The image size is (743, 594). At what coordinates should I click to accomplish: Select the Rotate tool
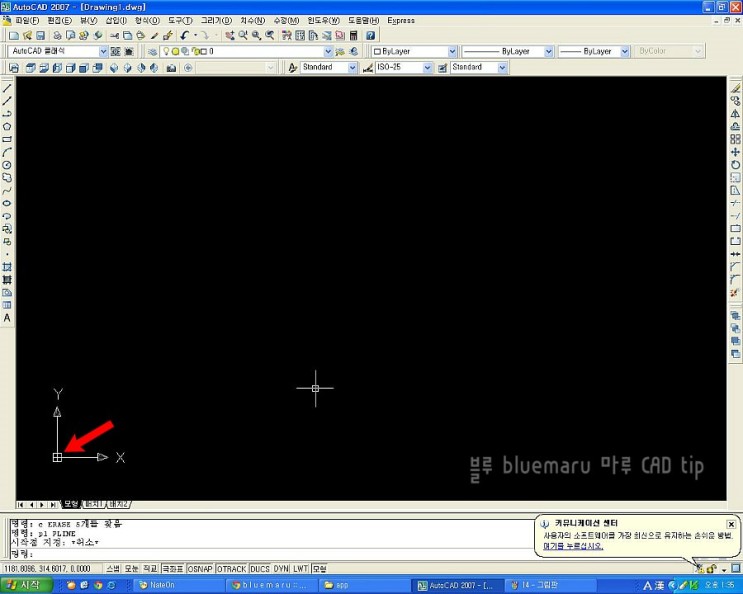(735, 165)
